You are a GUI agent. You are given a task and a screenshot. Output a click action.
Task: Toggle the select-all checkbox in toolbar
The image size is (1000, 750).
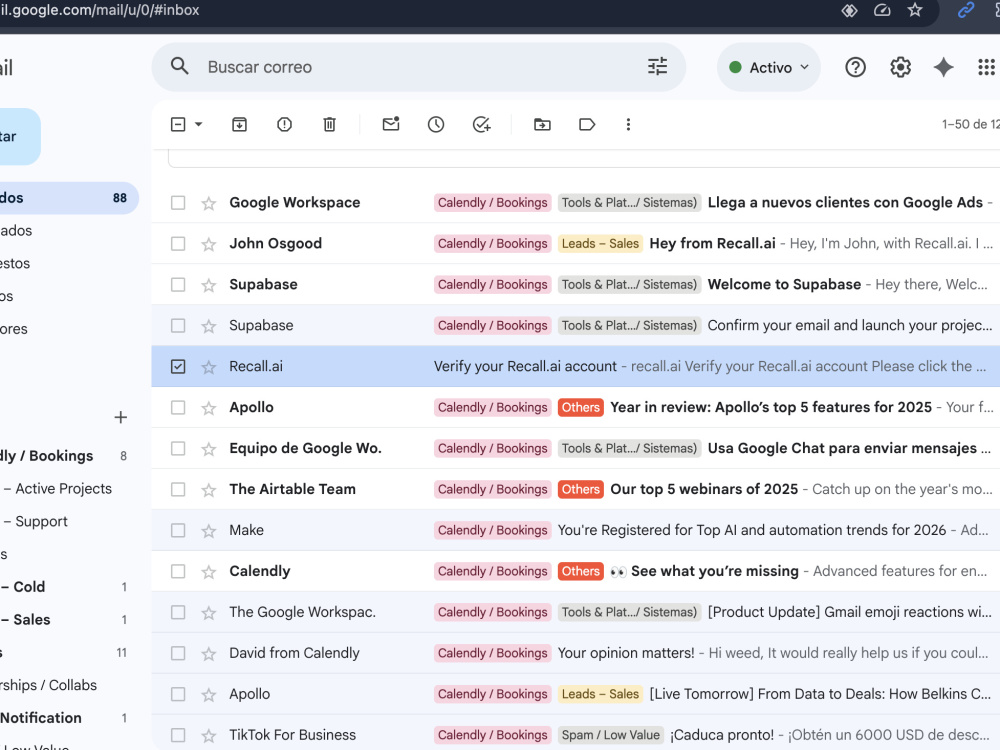178,124
